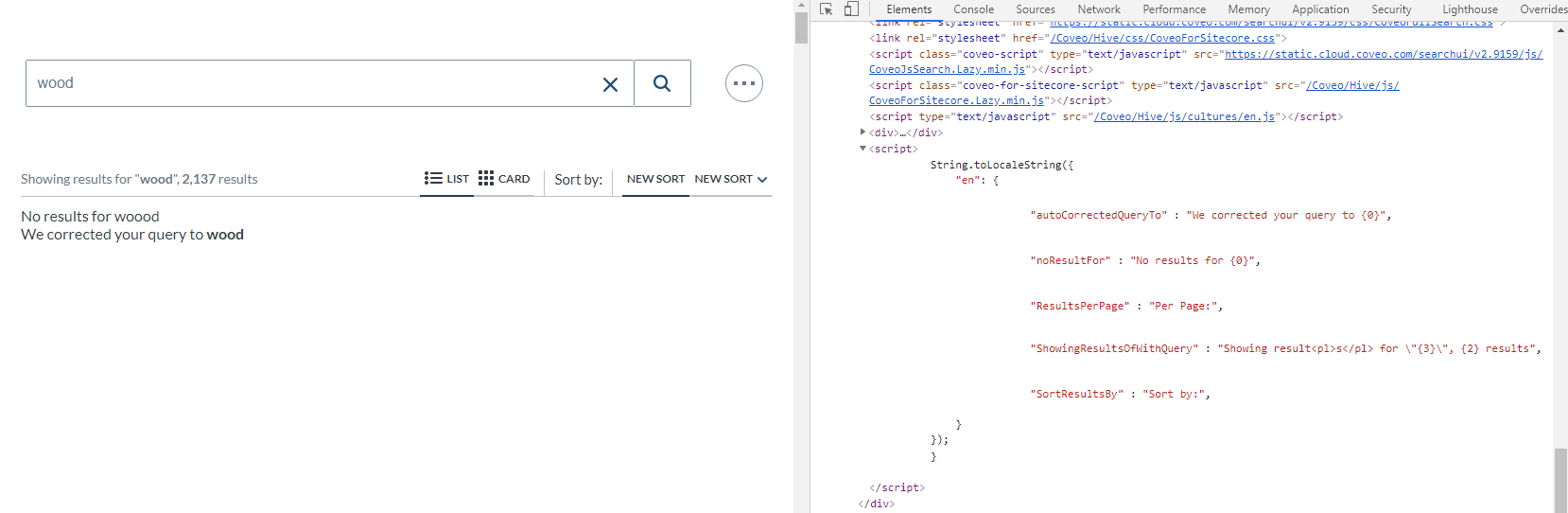The height and width of the screenshot is (513, 1568).
Task: Open the Memory tab
Action: point(1249,9)
